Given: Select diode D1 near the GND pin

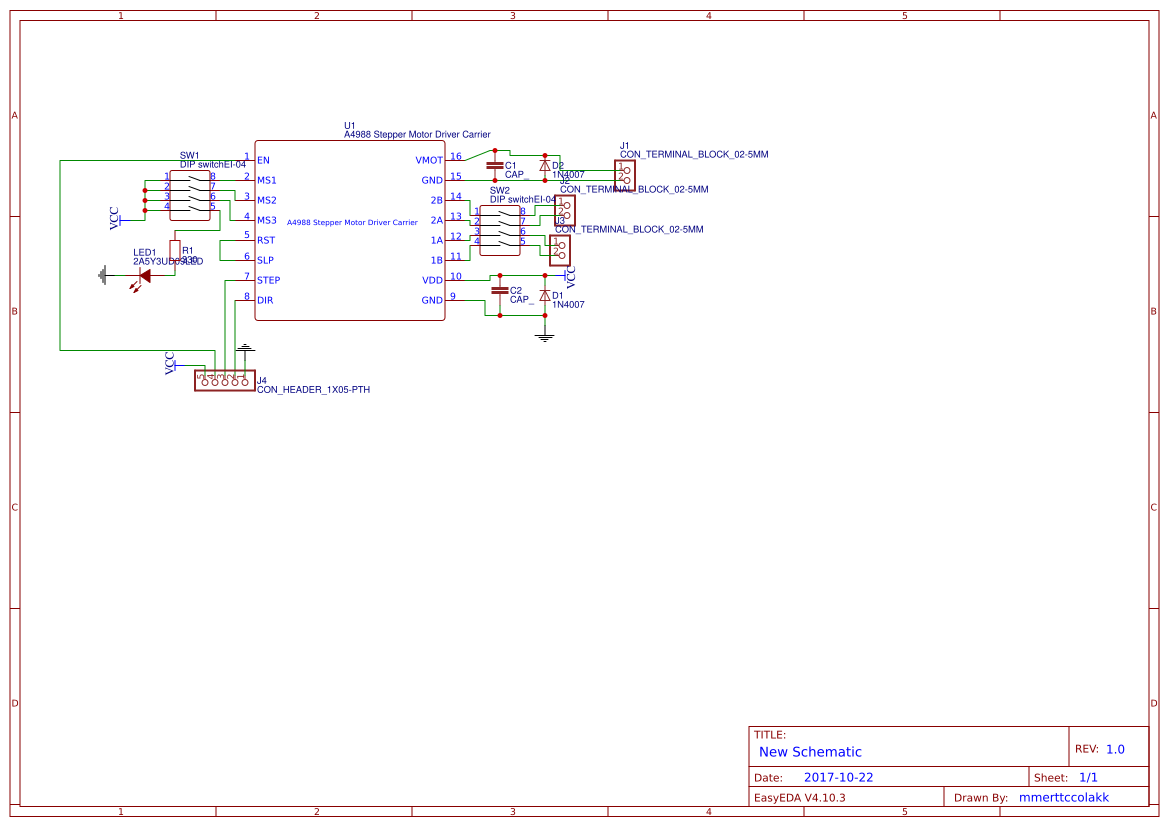Looking at the screenshot, I should [545, 295].
